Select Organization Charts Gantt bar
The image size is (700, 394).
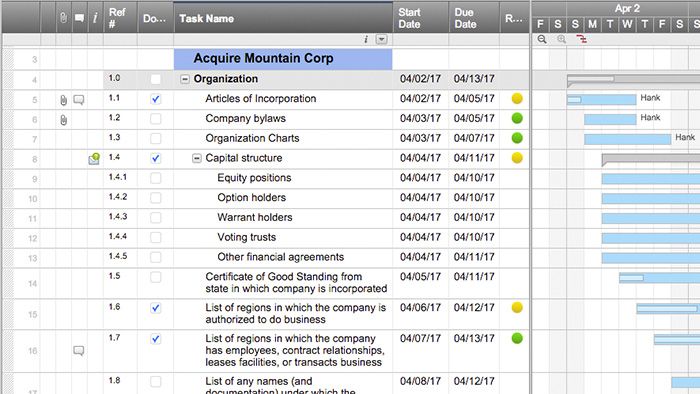click(x=627, y=139)
